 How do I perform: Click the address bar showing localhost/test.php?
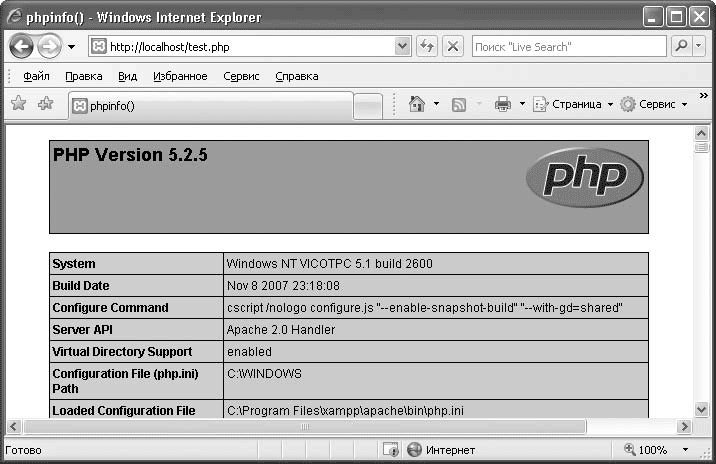coord(242,47)
